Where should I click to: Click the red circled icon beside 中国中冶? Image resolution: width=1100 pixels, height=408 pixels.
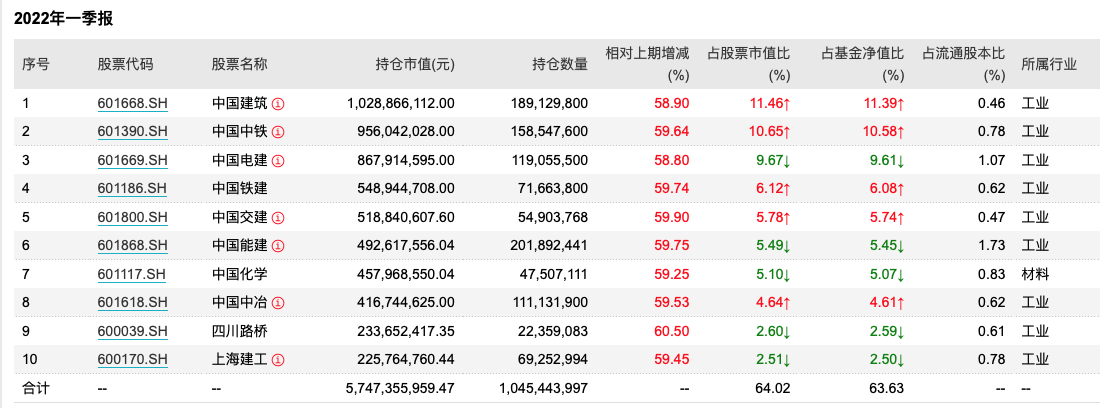click(x=279, y=302)
